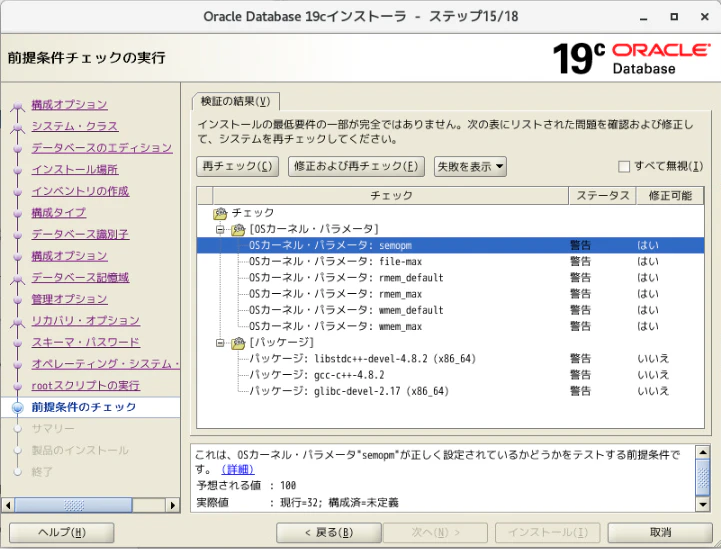Select current step 前提条件のチェック
The image size is (721, 549).
tap(84, 407)
